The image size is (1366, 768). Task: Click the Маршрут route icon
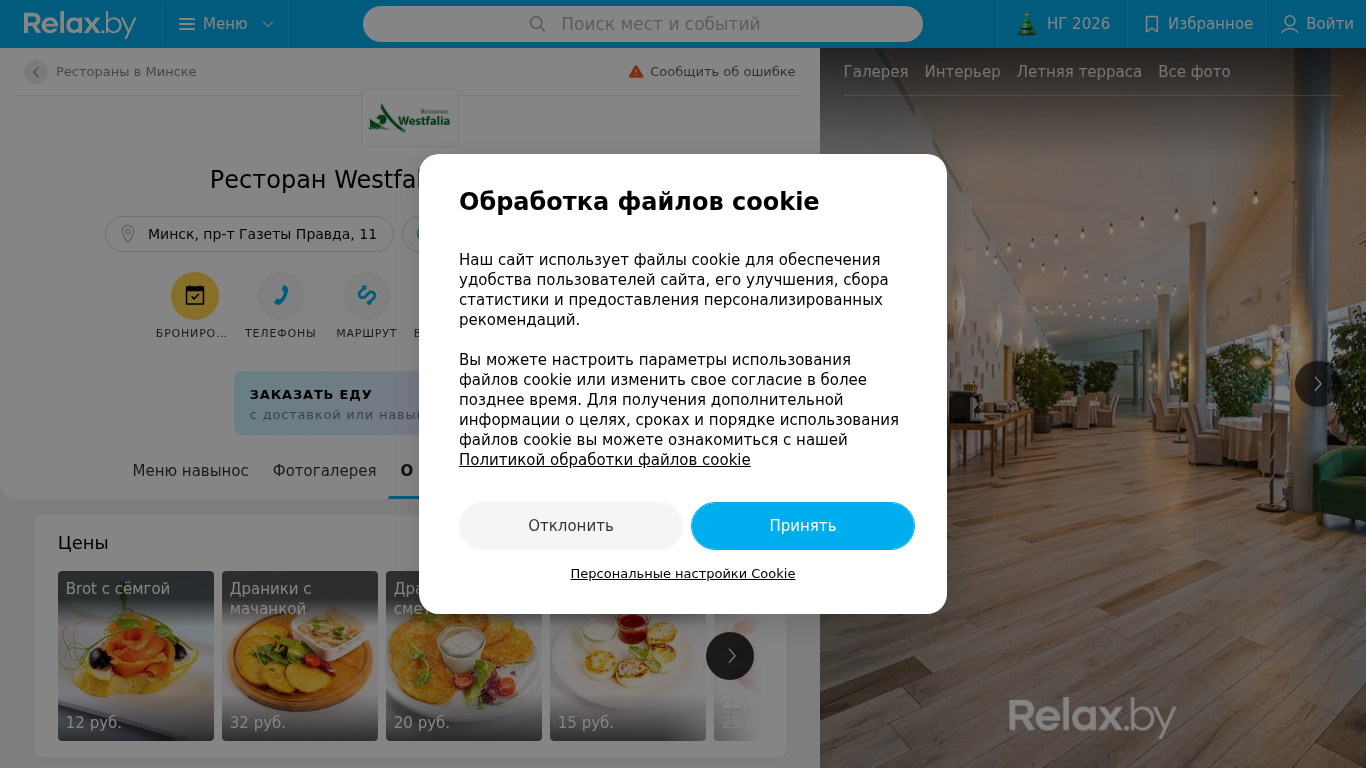point(367,296)
